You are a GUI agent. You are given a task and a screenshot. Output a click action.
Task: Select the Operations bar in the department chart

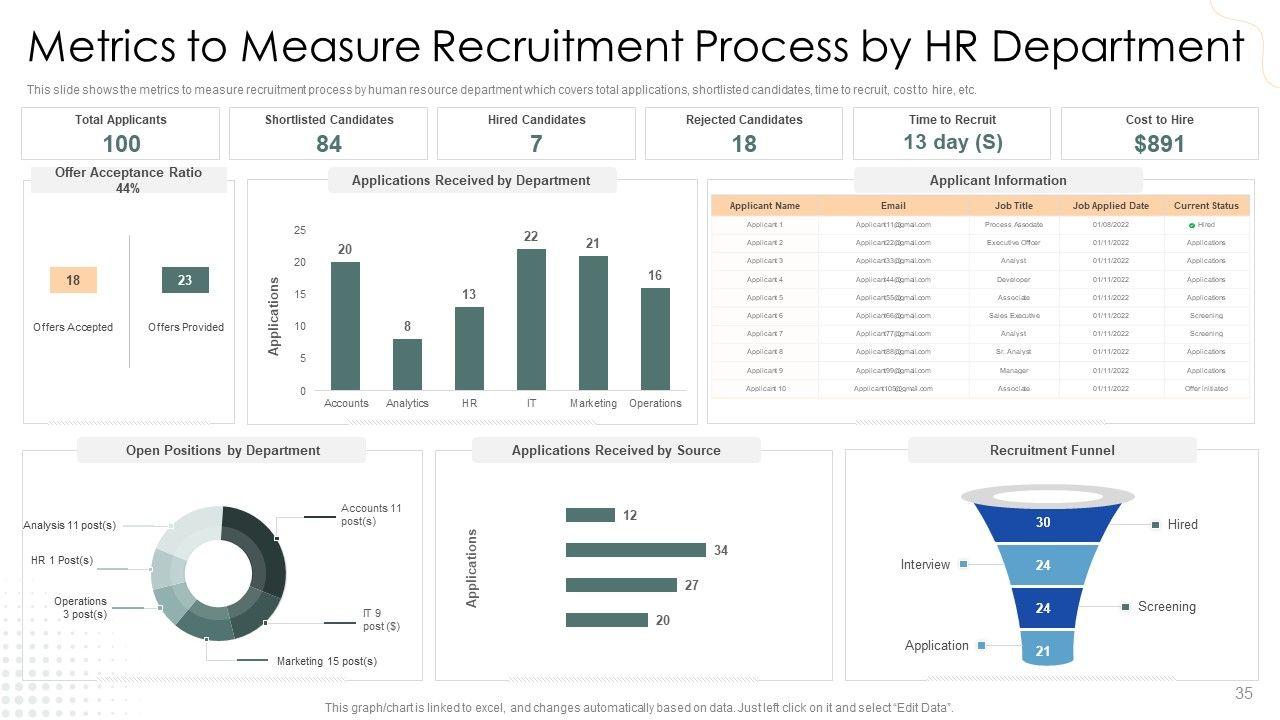click(655, 339)
